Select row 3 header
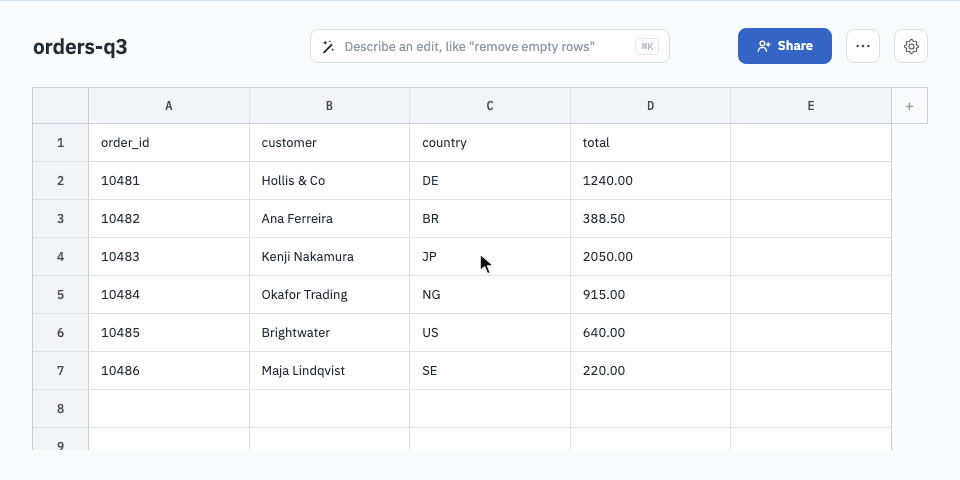 tap(61, 219)
